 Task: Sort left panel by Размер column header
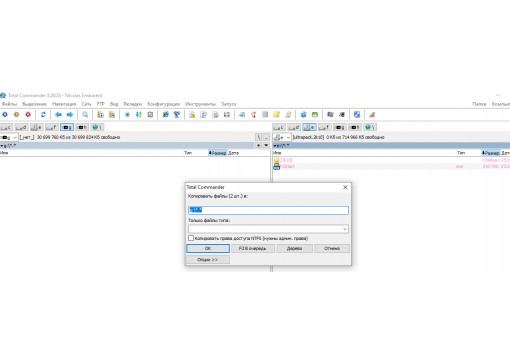pyautogui.click(x=217, y=153)
